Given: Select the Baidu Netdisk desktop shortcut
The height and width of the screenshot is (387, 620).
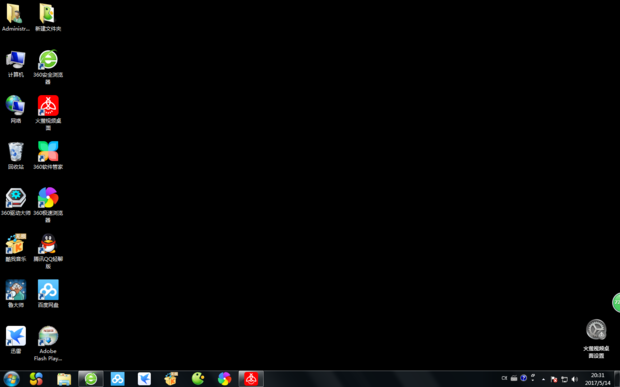Looking at the screenshot, I should click(x=48, y=293).
